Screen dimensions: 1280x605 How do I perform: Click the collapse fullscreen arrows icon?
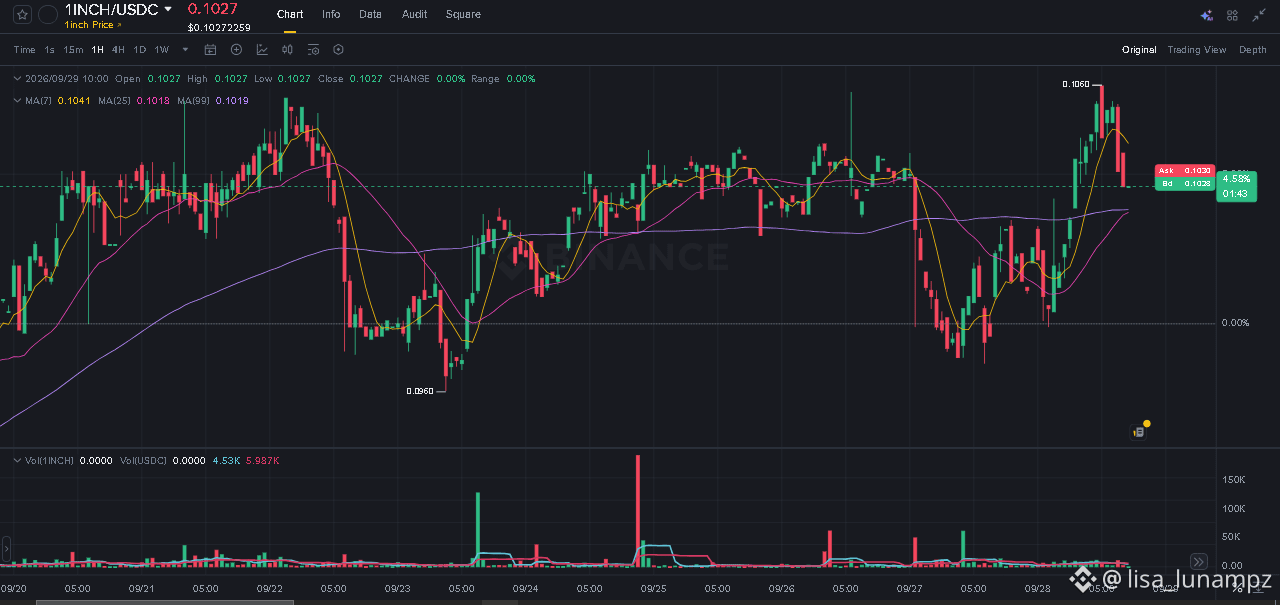[1258, 15]
